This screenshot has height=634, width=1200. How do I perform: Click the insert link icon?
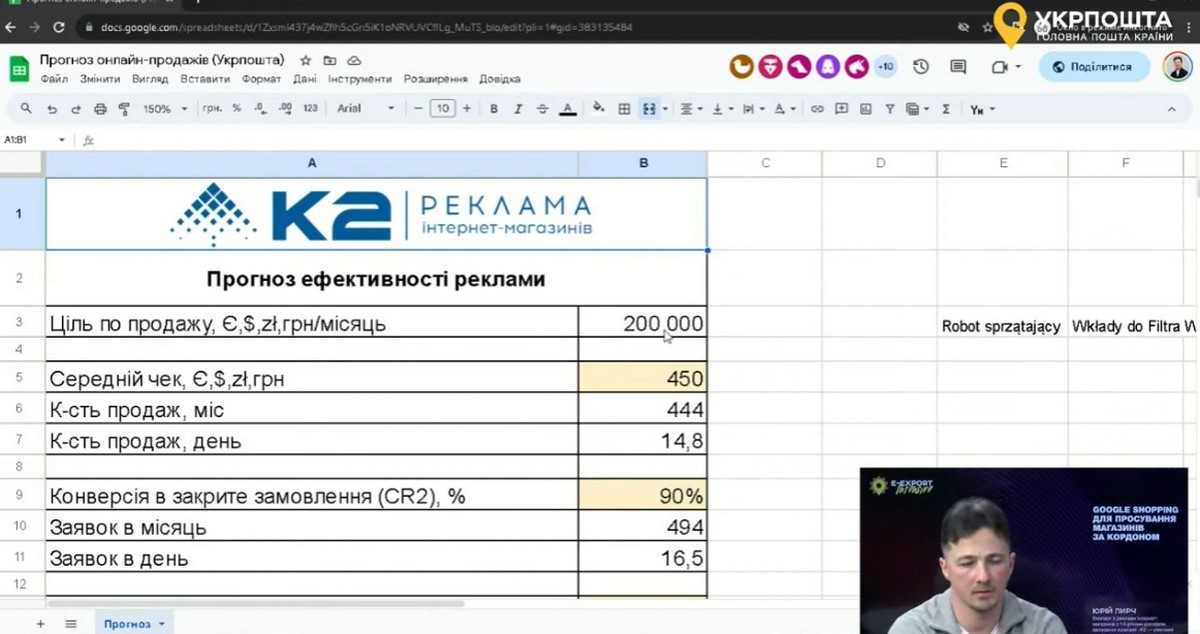point(817,109)
